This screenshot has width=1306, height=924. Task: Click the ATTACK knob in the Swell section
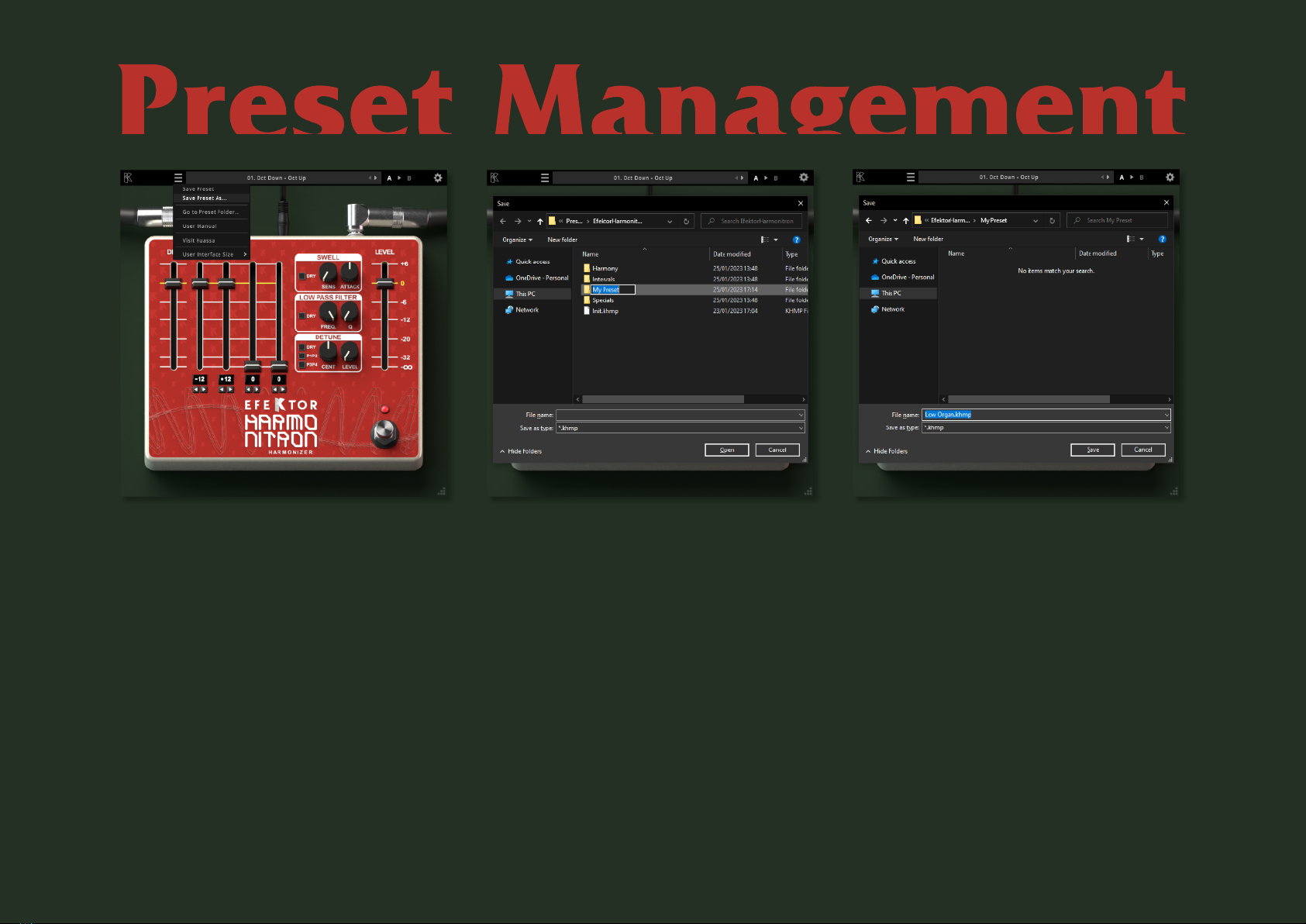tap(350, 273)
